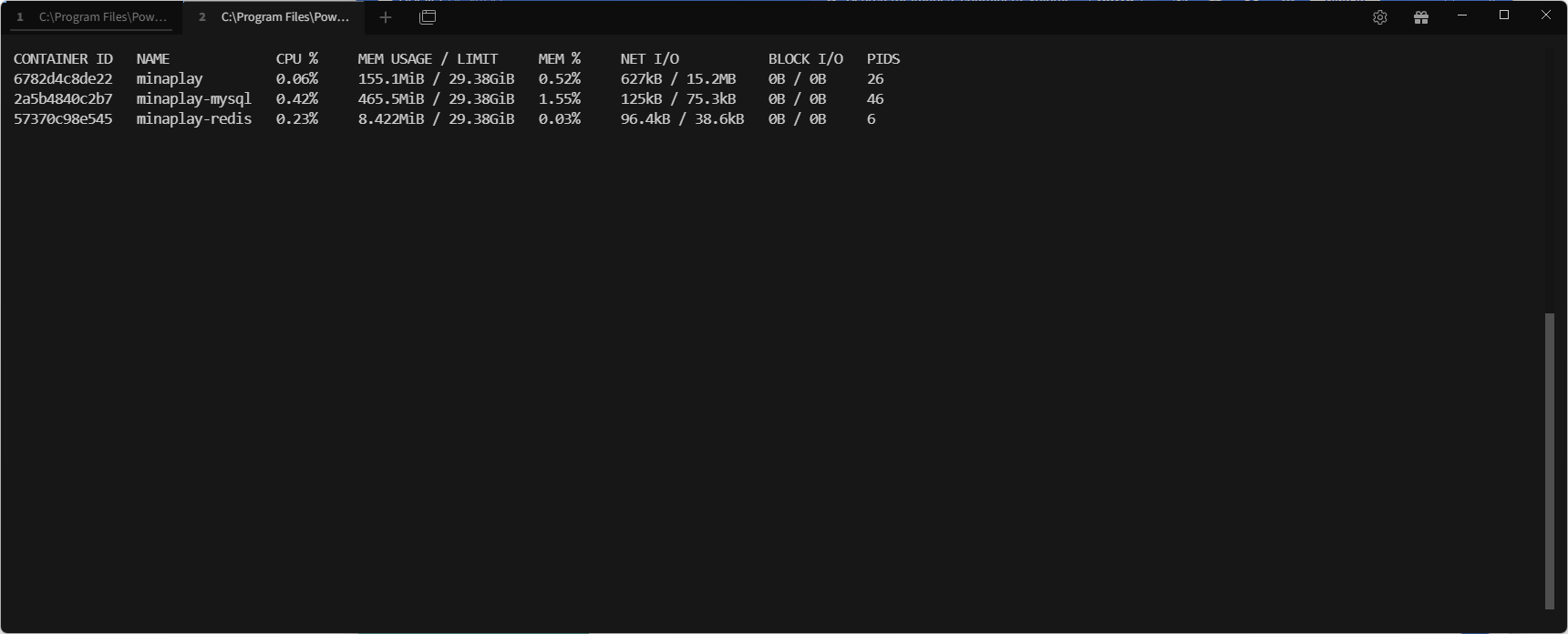Open settings via the gear icon

coord(1380,17)
